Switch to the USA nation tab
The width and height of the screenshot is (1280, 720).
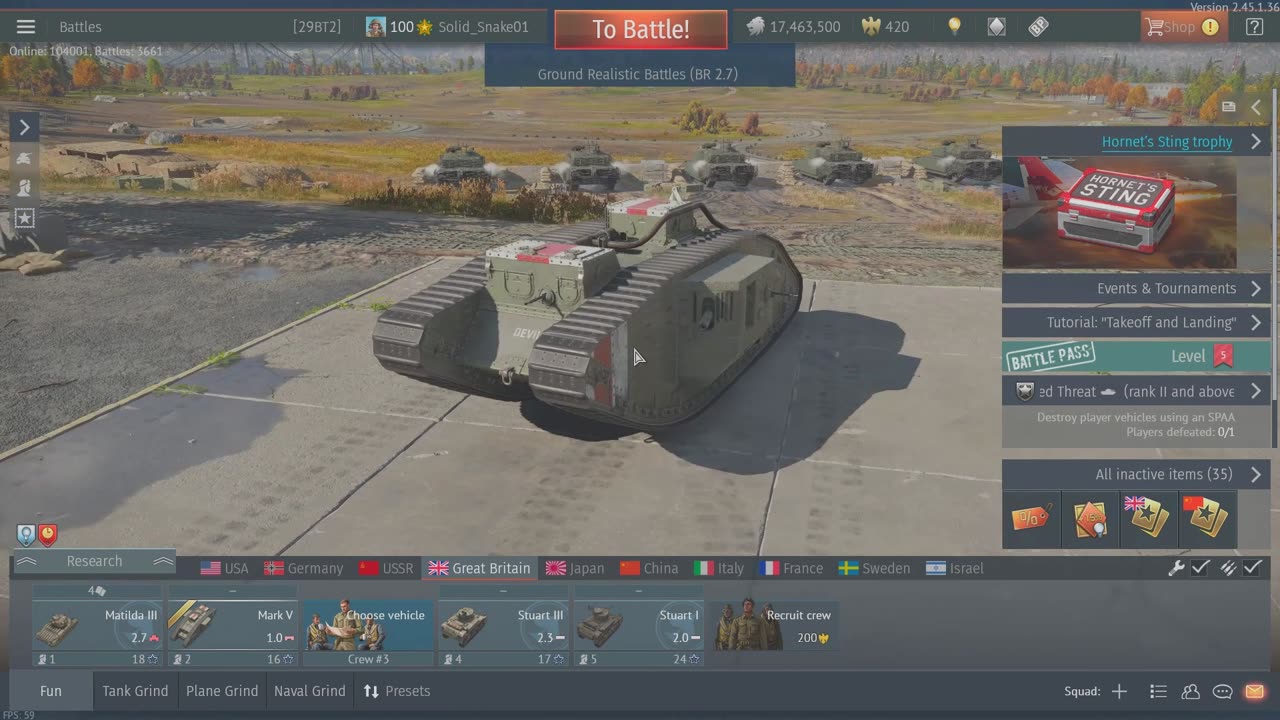tap(224, 568)
